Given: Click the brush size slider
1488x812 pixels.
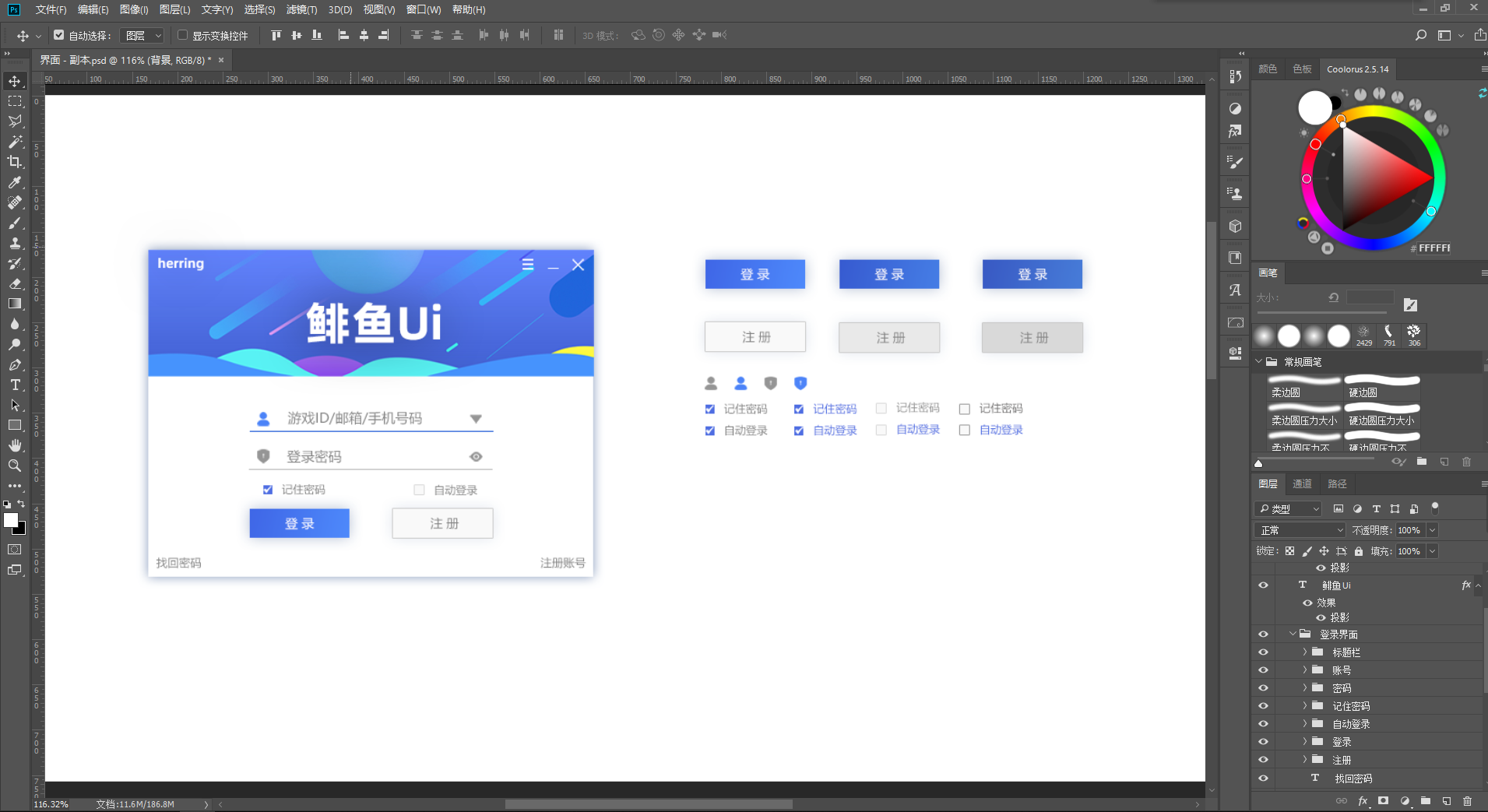Looking at the screenshot, I should click(1321, 312).
